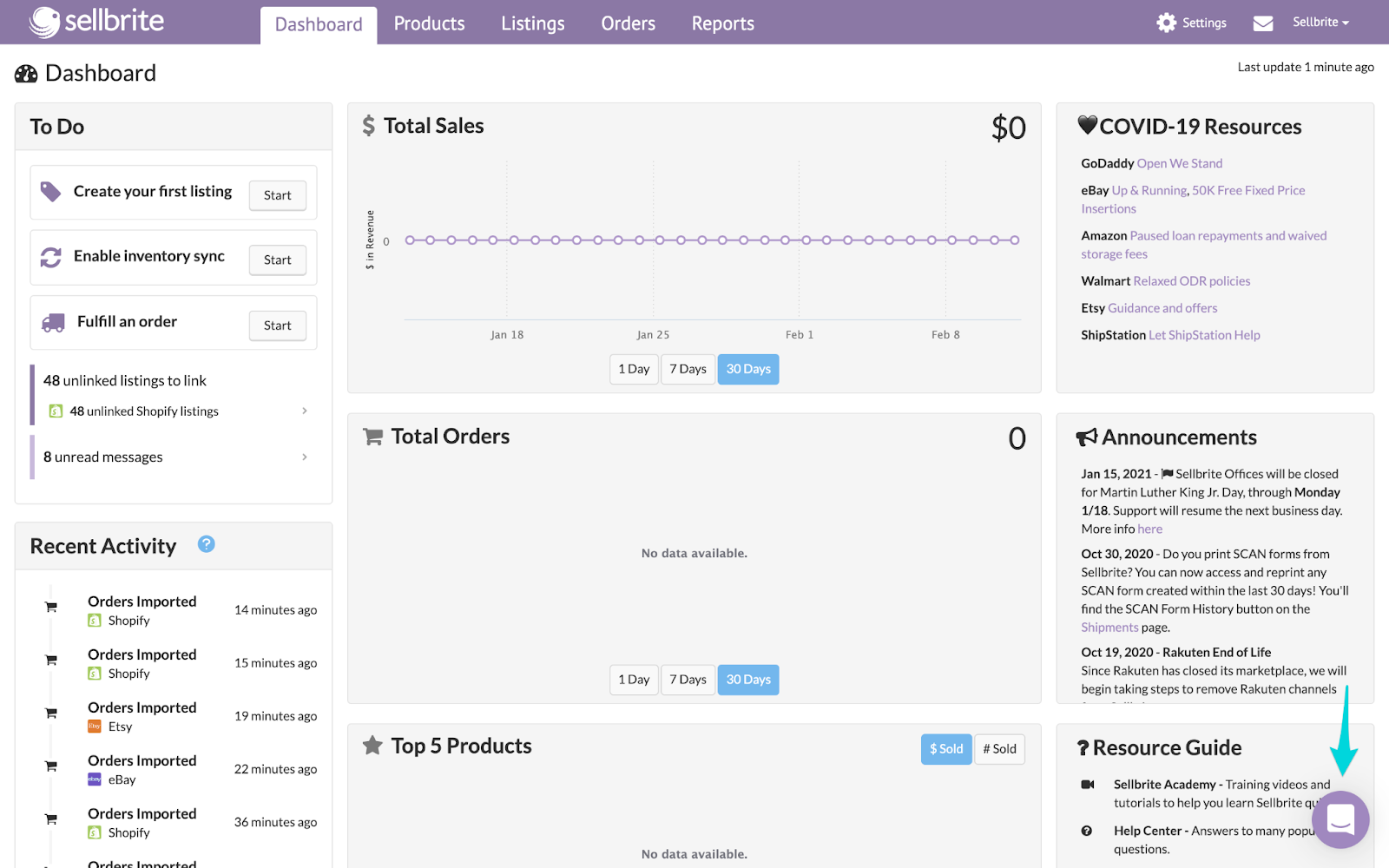Open the chat support bubble
This screenshot has width=1389, height=868.
pyautogui.click(x=1340, y=819)
